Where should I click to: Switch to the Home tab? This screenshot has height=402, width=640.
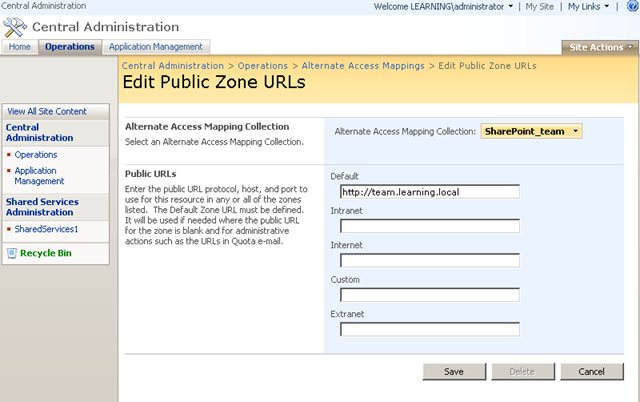[20, 47]
